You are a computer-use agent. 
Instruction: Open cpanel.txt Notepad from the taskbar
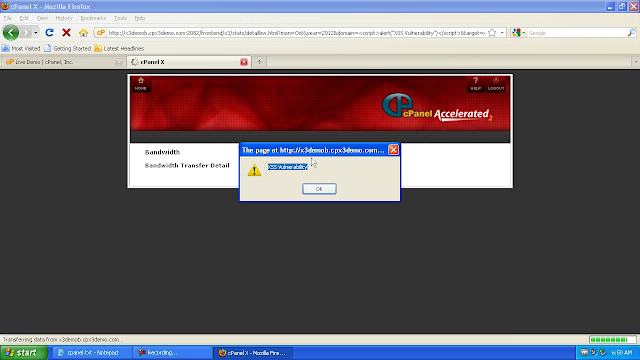[92, 353]
